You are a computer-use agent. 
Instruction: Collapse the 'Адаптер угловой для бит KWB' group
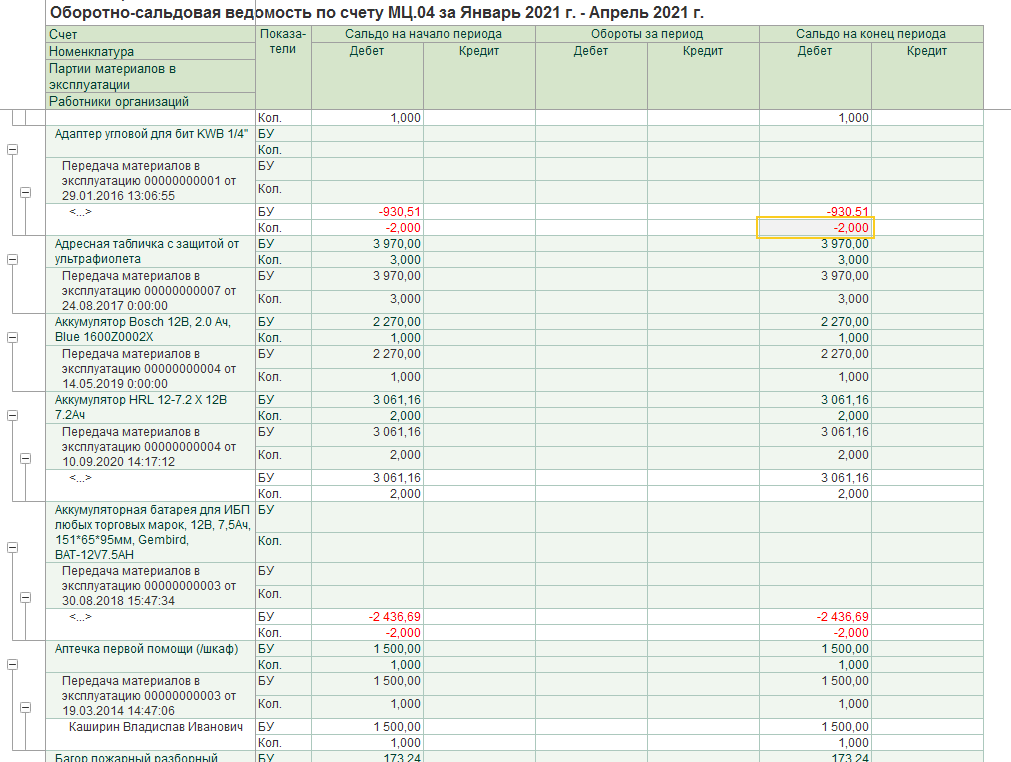point(13,149)
